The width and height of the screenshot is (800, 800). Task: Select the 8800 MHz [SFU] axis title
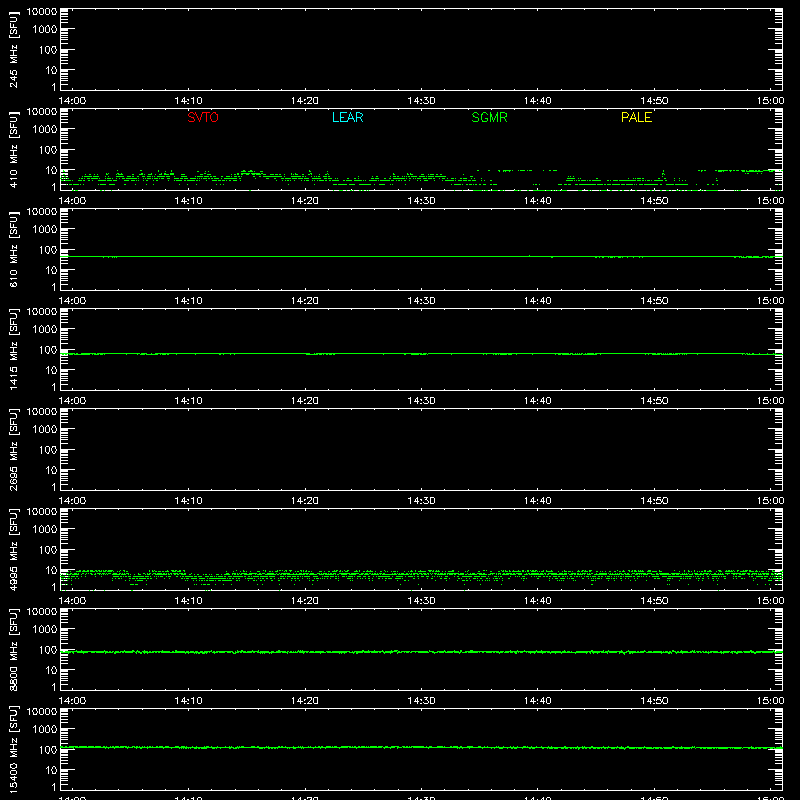pyautogui.click(x=13, y=649)
